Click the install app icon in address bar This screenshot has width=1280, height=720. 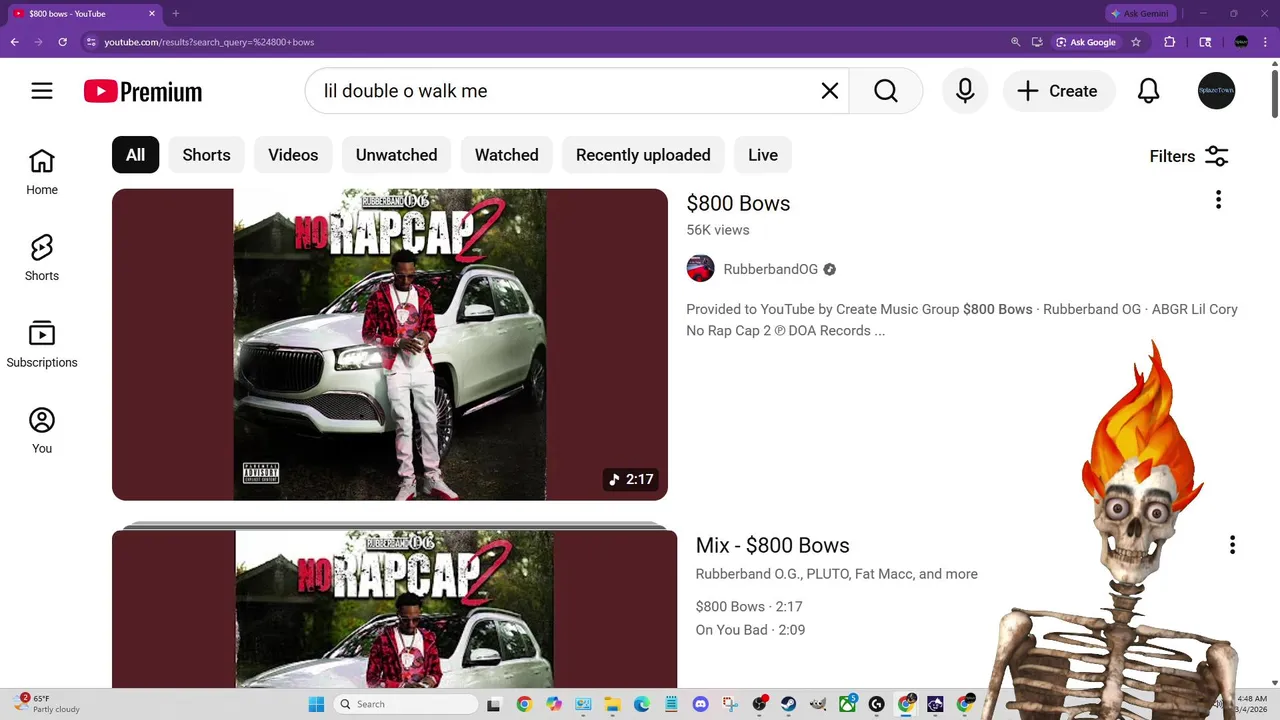click(1037, 42)
